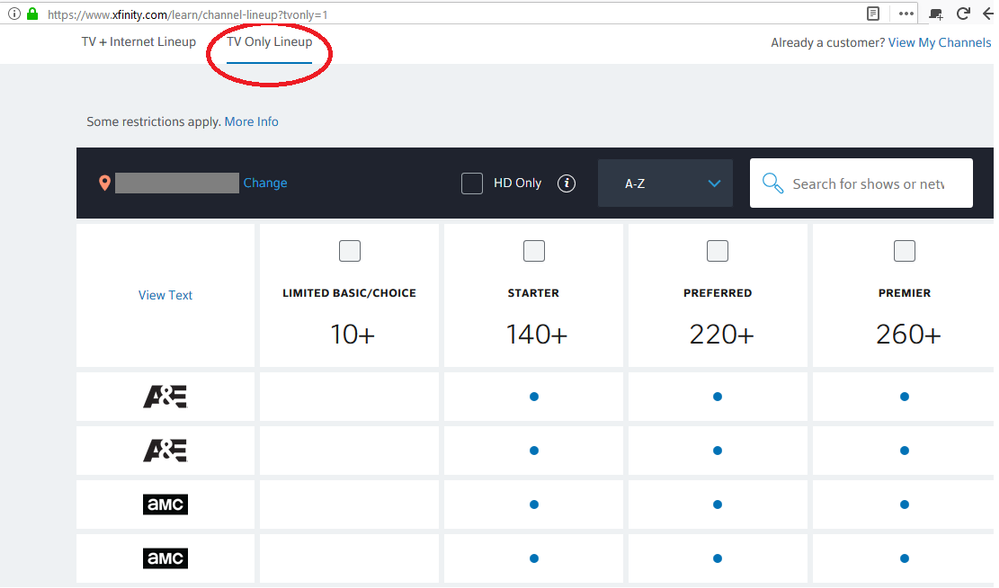999x588 pixels.
Task: Click the Change location link
Action: pyautogui.click(x=265, y=183)
